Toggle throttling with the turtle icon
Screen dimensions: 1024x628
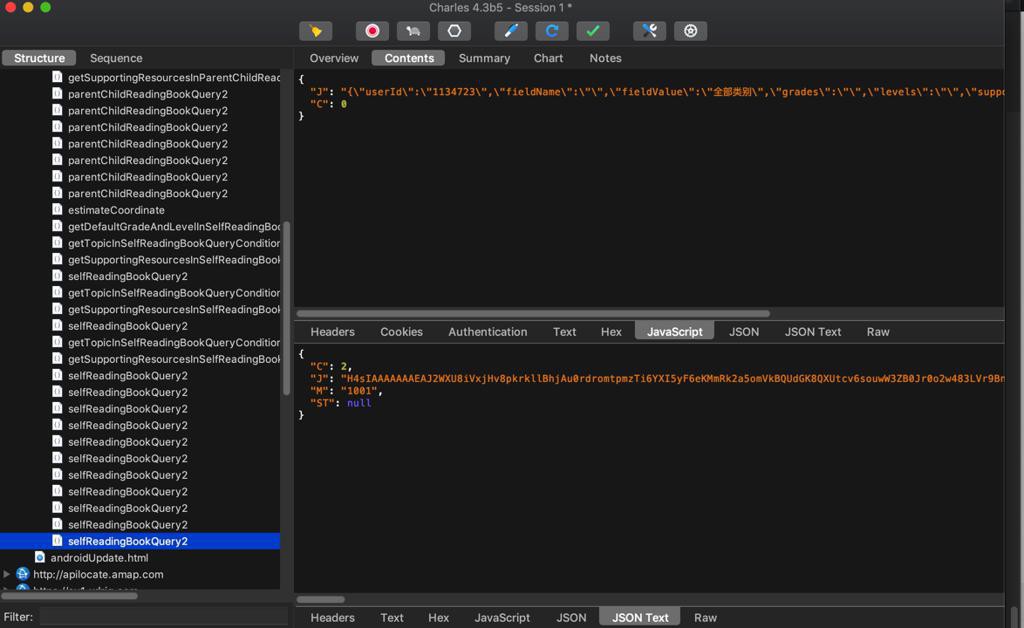(x=413, y=31)
